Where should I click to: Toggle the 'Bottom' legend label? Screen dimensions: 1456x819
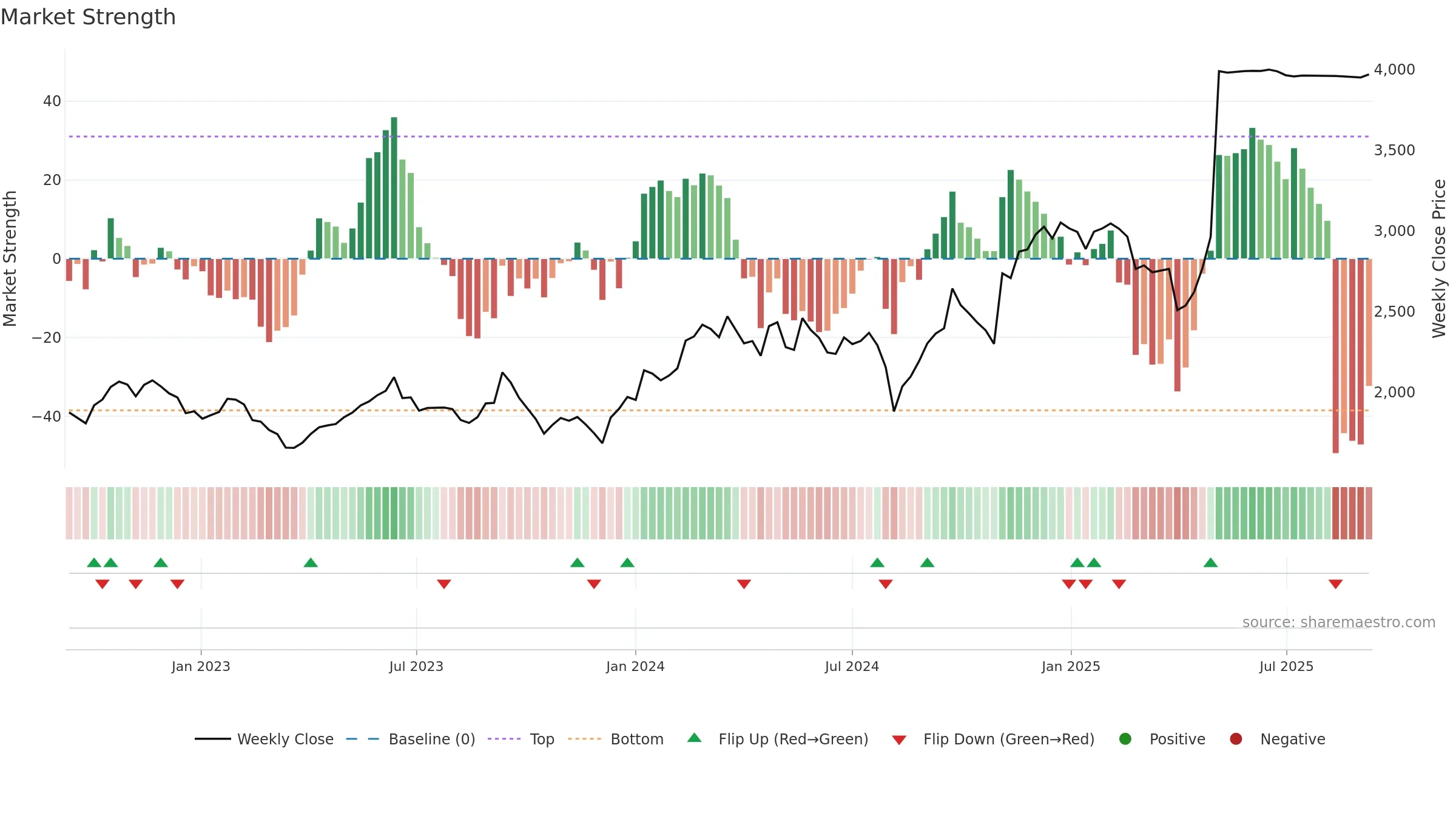[637, 739]
